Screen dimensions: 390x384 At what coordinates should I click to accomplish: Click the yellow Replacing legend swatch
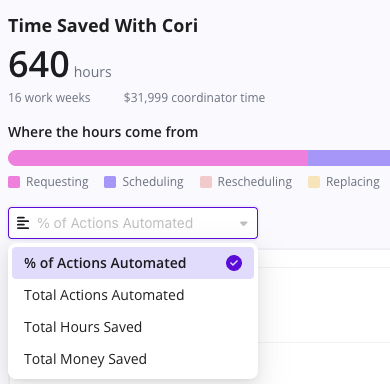[314, 182]
